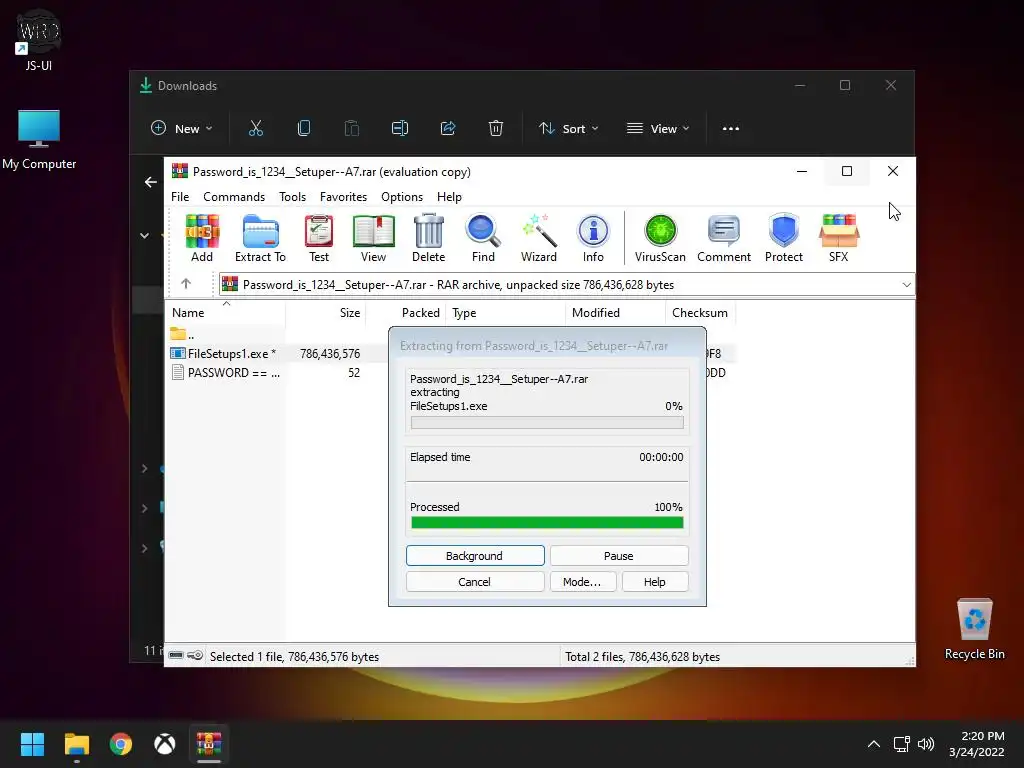Cancel the extraction
The height and width of the screenshot is (768, 1024).
tap(475, 582)
